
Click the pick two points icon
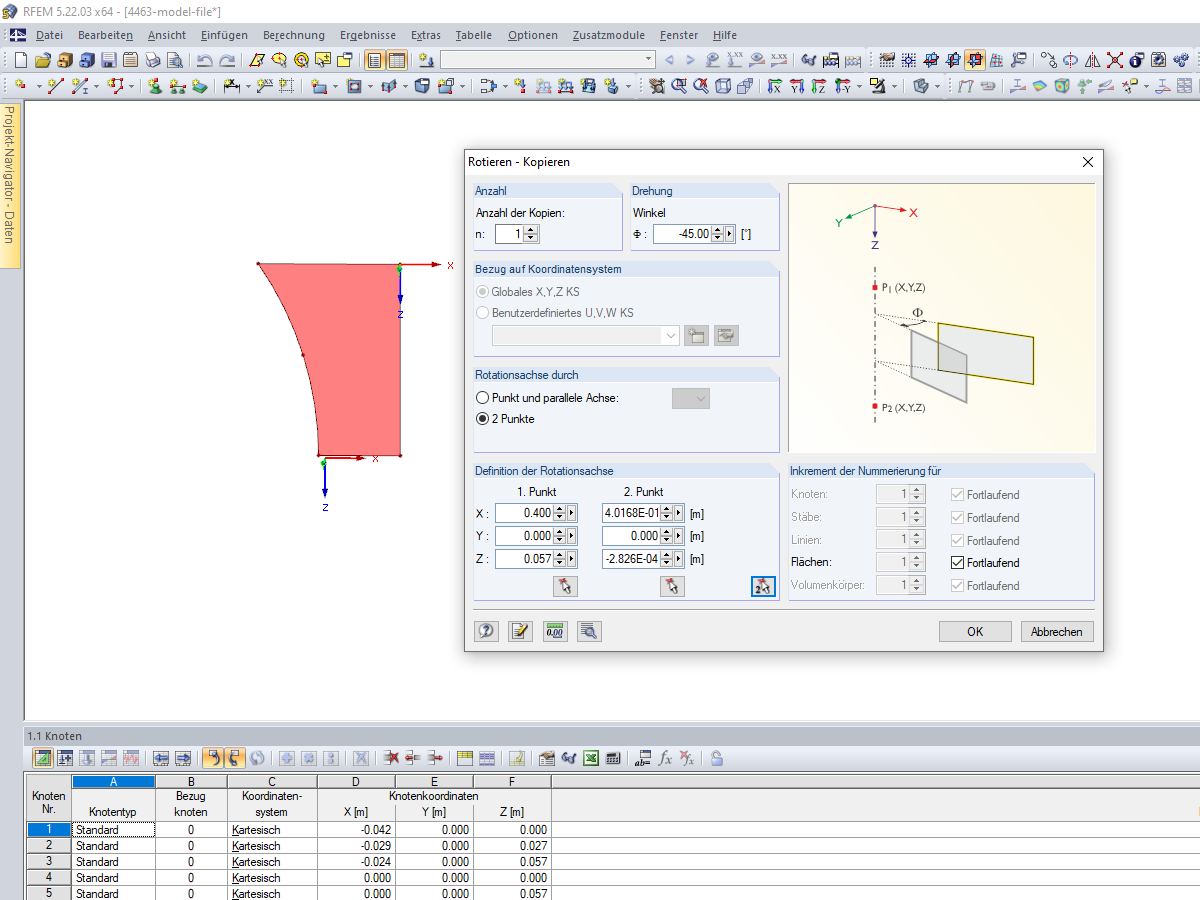pyautogui.click(x=763, y=587)
